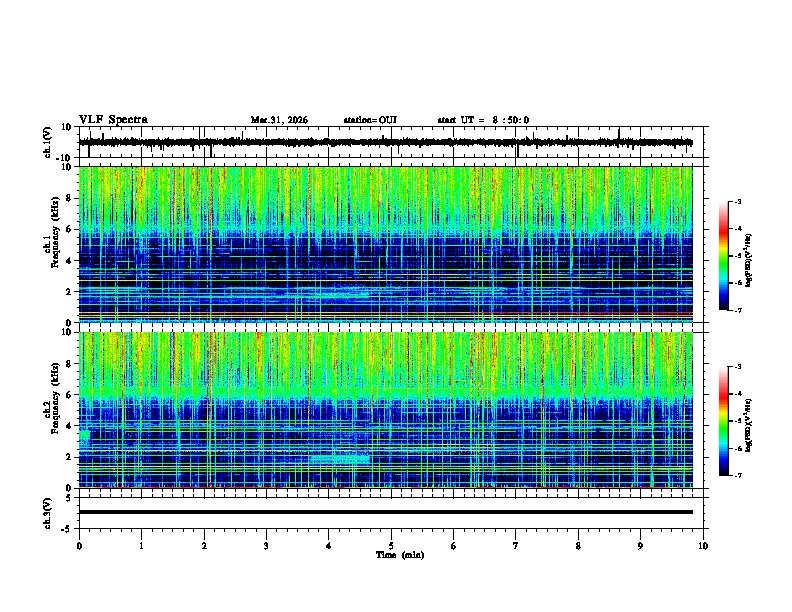The image size is (792, 612).
Task: Click inside the ch.2 spectrogram plot
Action: [x=385, y=410]
